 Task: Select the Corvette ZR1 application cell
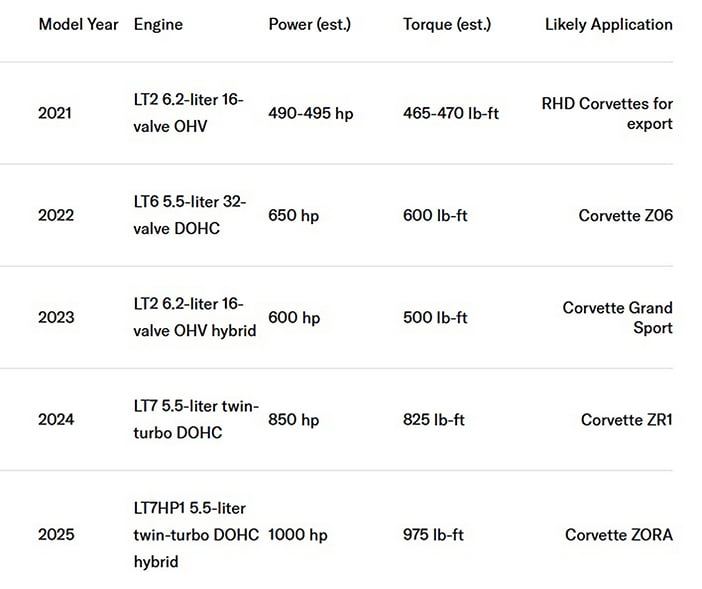click(x=627, y=419)
